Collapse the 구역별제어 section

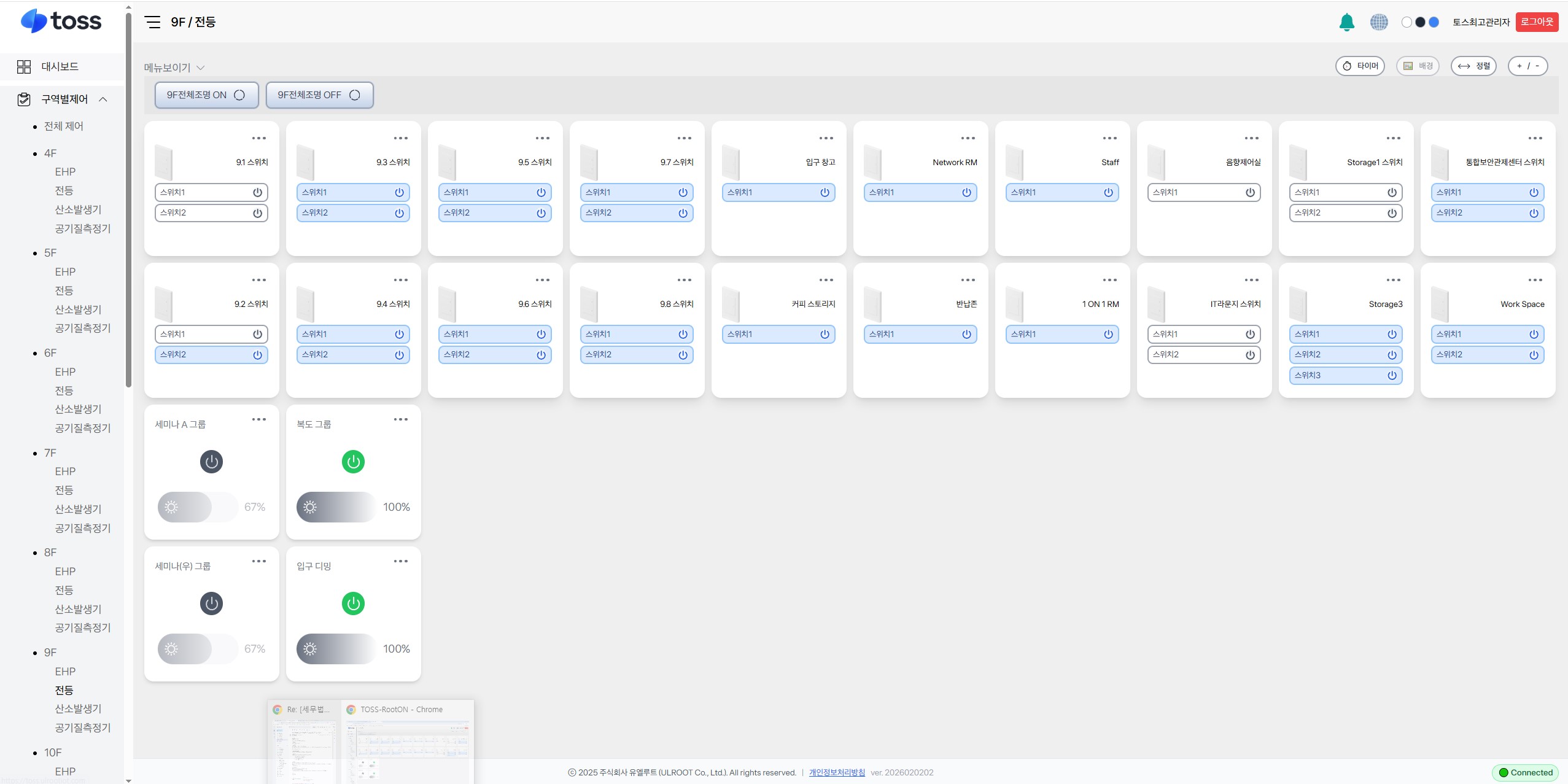click(x=103, y=99)
